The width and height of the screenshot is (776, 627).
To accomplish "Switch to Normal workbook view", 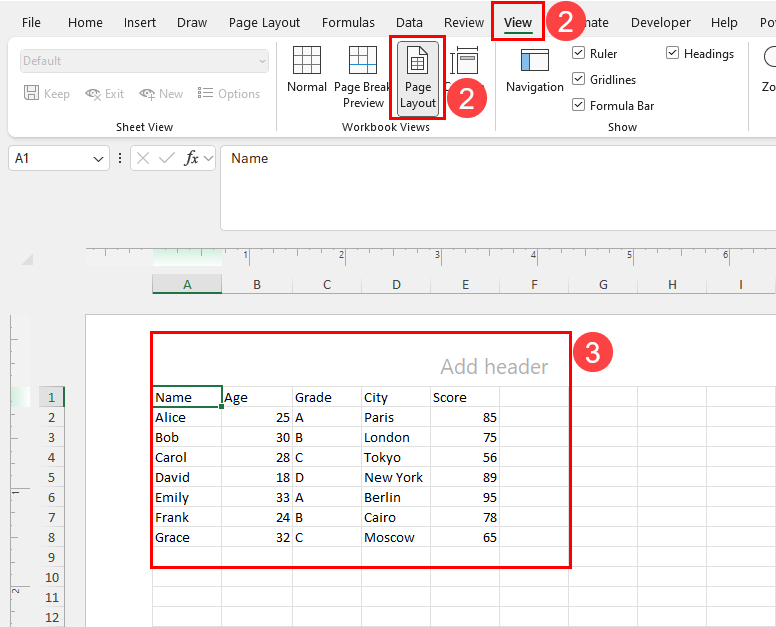I will pyautogui.click(x=307, y=69).
